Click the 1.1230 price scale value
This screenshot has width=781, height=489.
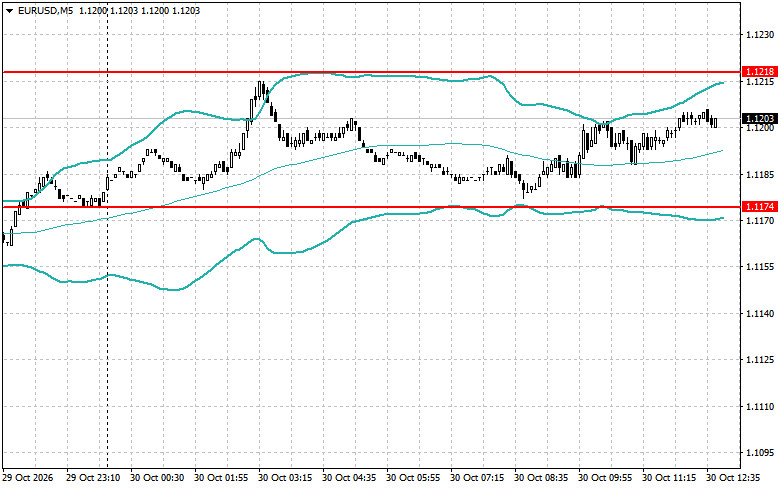[760, 35]
